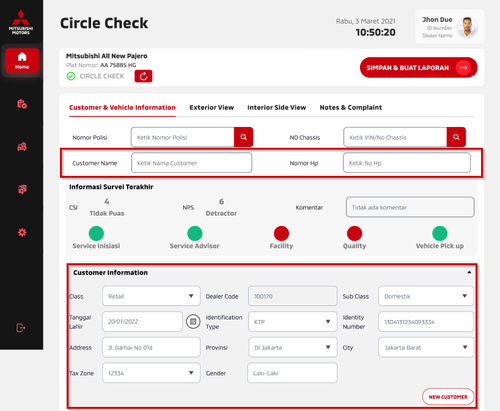Click the CSI score 'Tidak Puas' text
500x411 pixels.
pos(107,213)
